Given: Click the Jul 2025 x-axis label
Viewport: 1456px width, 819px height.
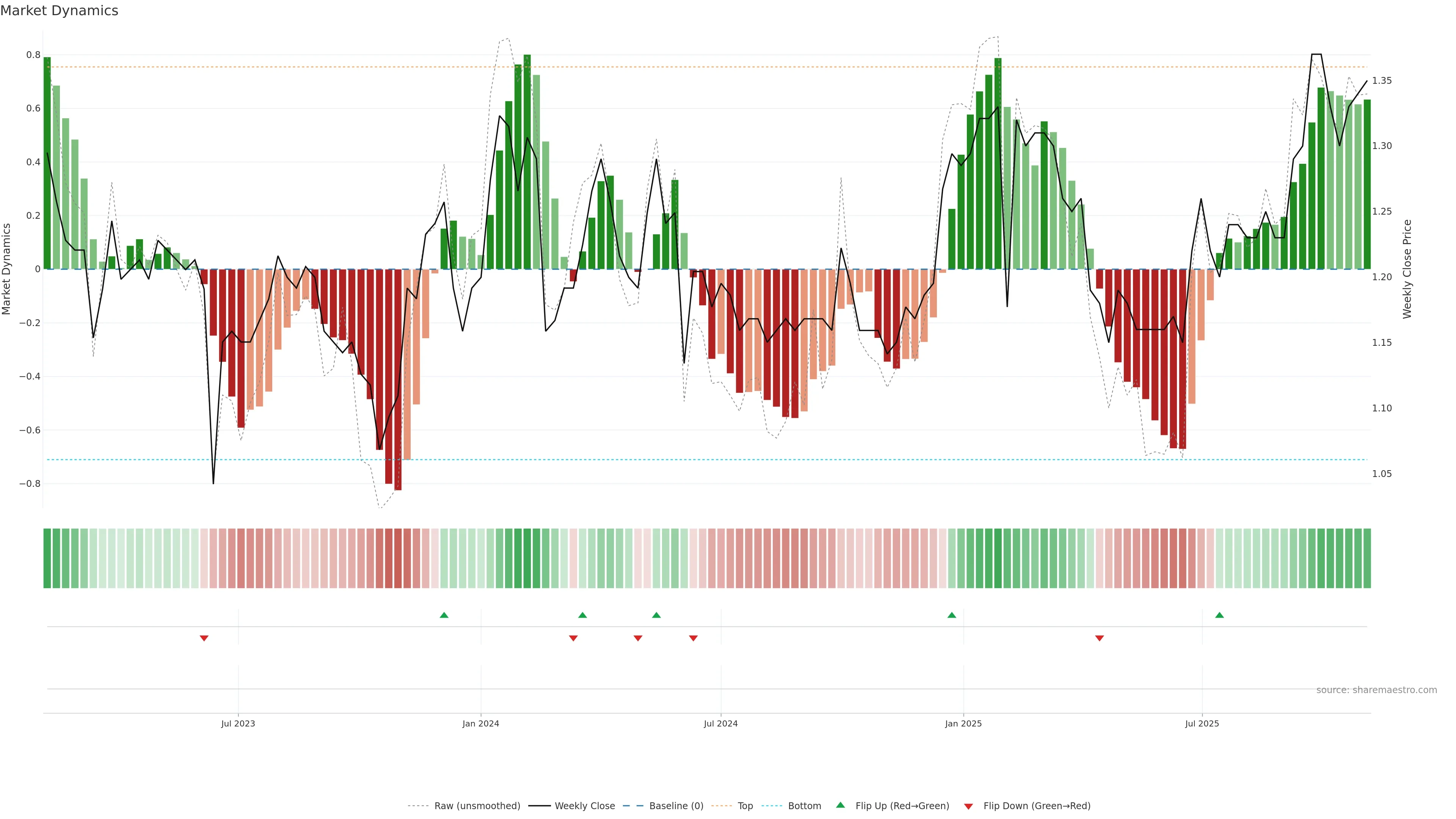Looking at the screenshot, I should 1202,723.
